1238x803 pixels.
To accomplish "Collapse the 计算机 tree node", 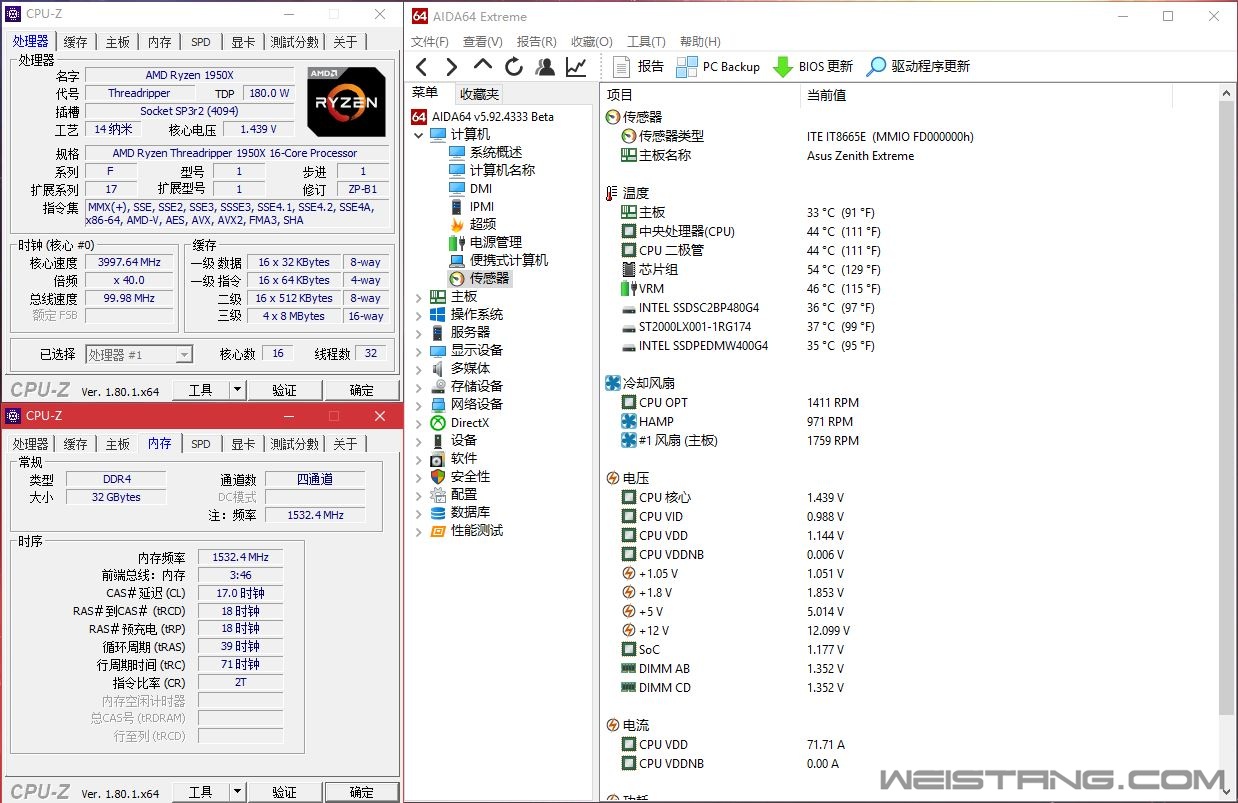I will tap(419, 134).
